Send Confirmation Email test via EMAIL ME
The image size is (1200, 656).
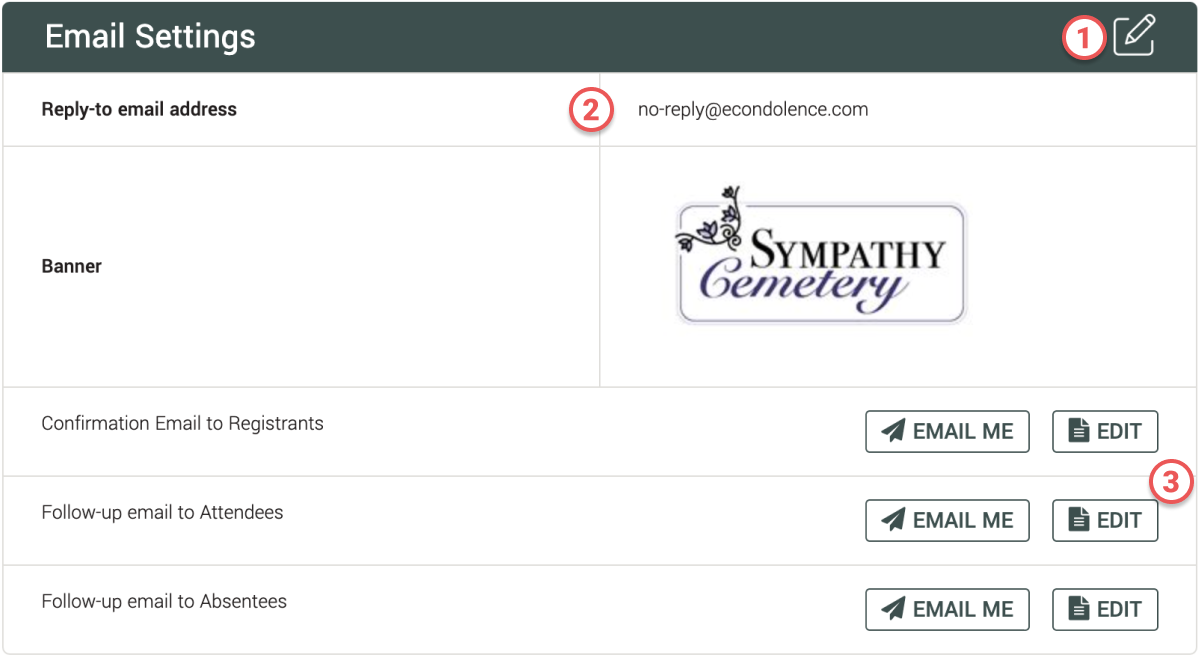pos(947,431)
